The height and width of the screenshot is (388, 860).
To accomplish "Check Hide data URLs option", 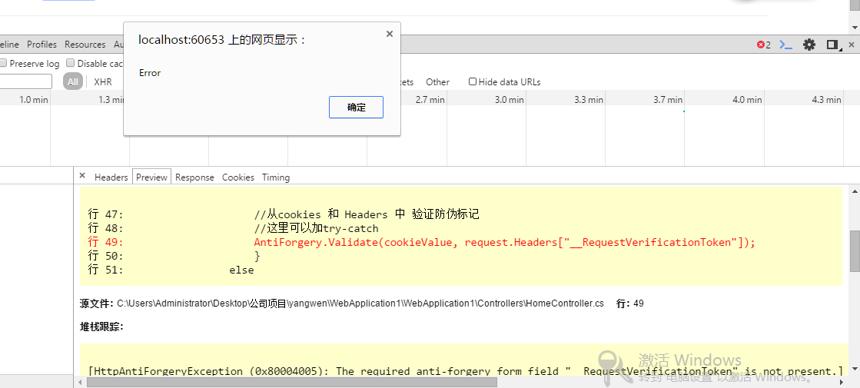I will pyautogui.click(x=472, y=82).
